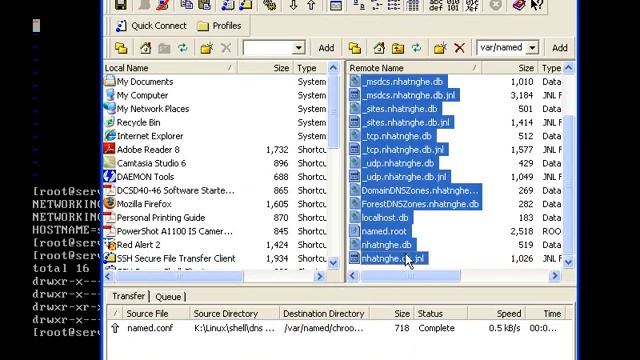
Task: Refresh the local pane
Action: click(x=182, y=48)
